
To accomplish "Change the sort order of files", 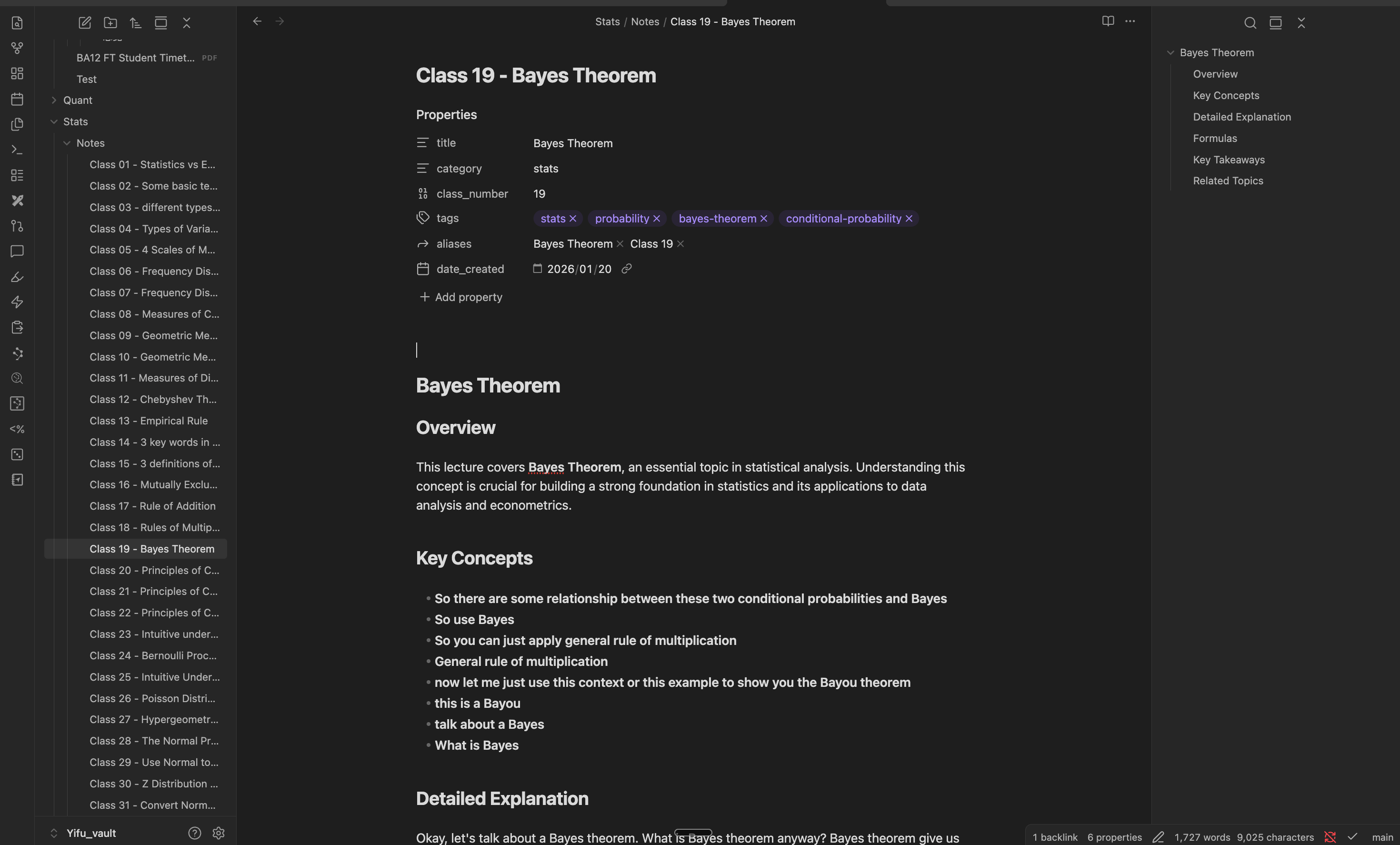I will [x=135, y=23].
